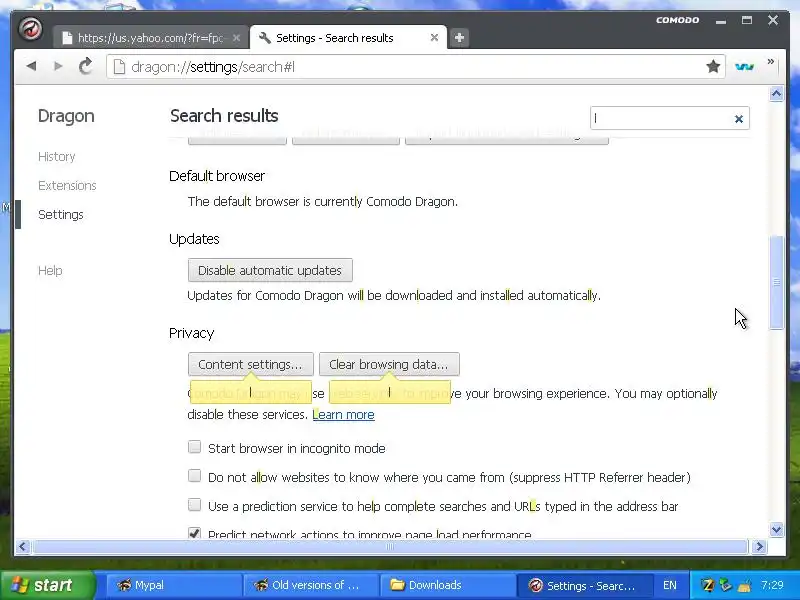This screenshot has height=600, width=800.
Task: Open History in the sidebar
Action: (57, 157)
